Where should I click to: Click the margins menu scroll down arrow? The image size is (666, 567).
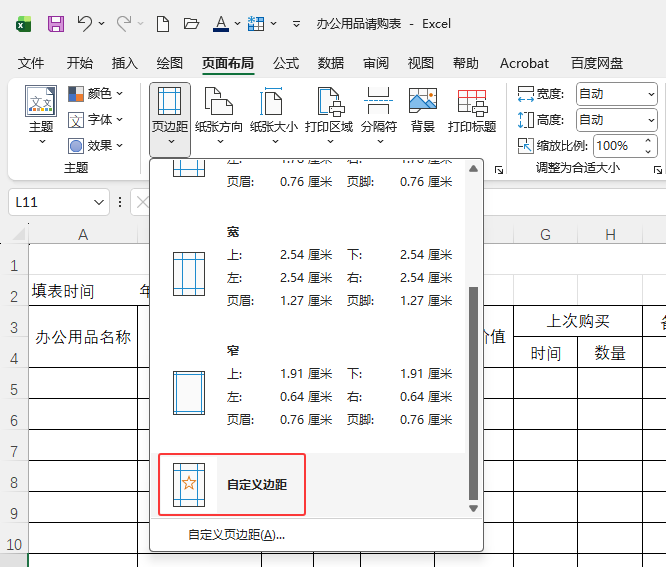click(x=474, y=508)
